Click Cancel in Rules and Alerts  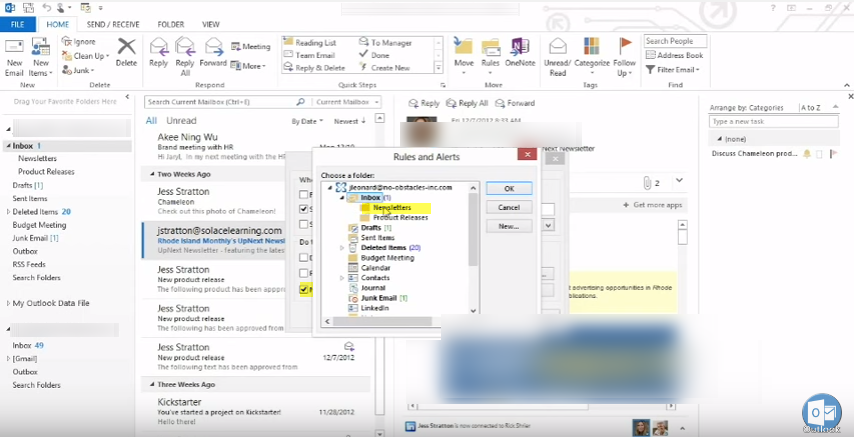click(x=509, y=207)
